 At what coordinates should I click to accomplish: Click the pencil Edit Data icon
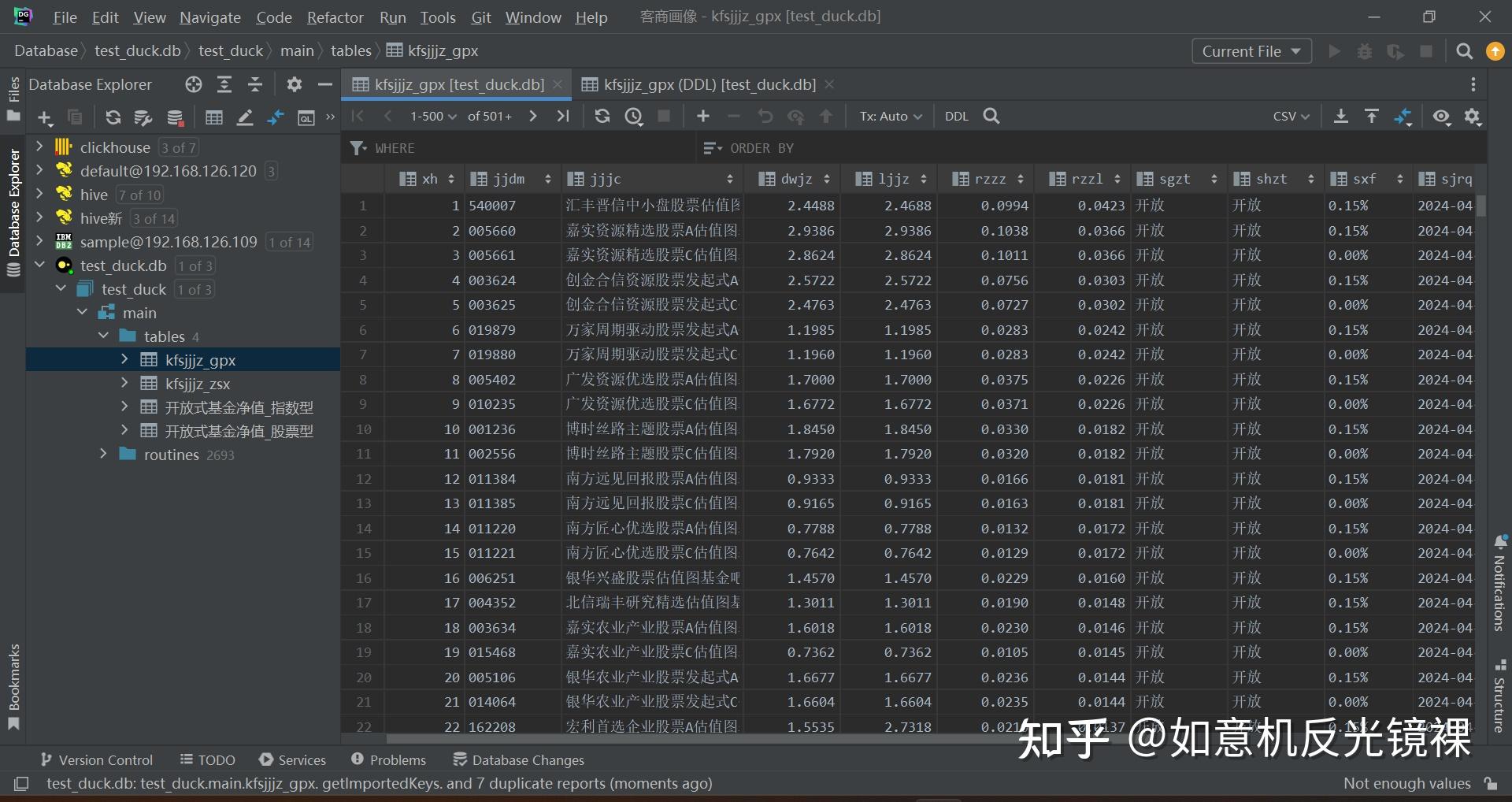[x=245, y=117]
